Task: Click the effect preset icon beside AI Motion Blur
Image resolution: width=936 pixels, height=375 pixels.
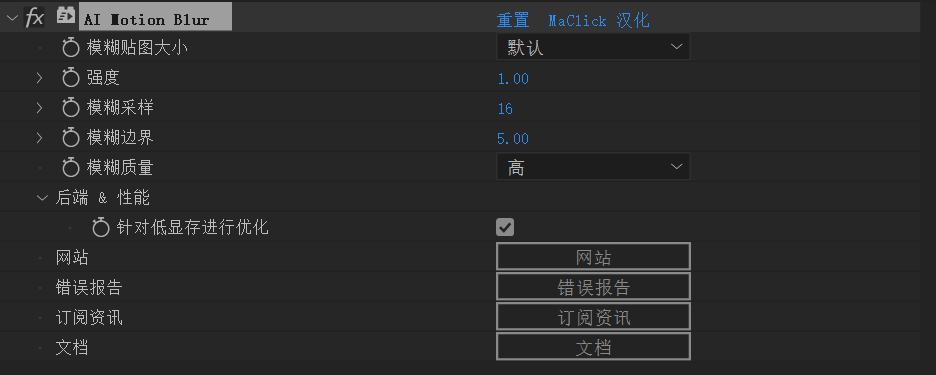Action: (x=65, y=17)
